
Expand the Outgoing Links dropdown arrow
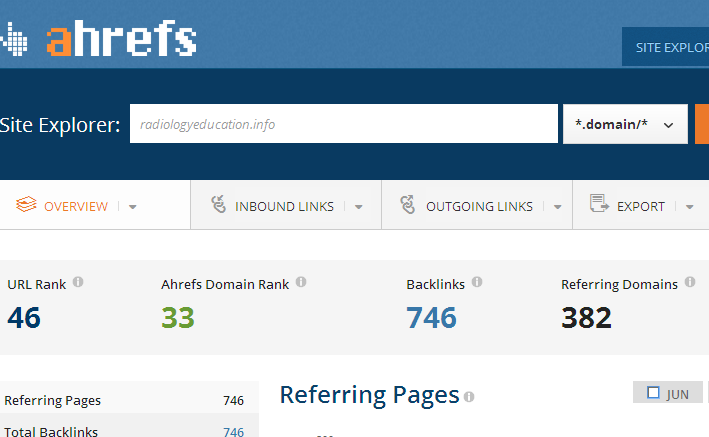(x=558, y=207)
